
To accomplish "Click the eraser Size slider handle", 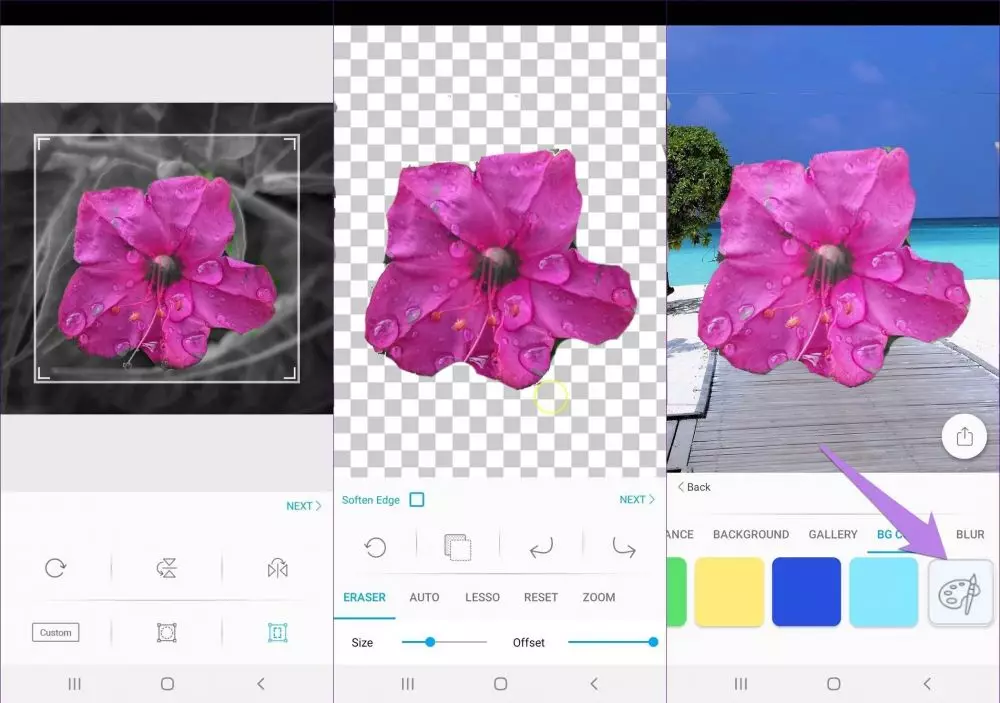I will click(x=430, y=642).
